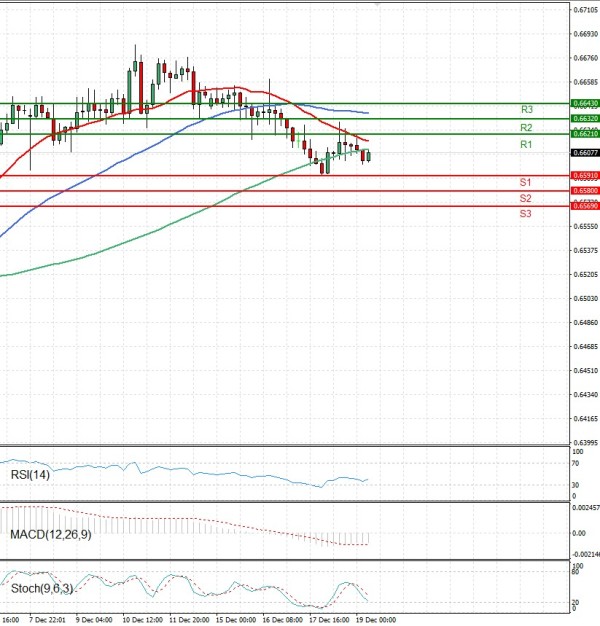This screenshot has height=626, width=600.
Task: Click the red 0.65690 price tag
Action: point(585,206)
